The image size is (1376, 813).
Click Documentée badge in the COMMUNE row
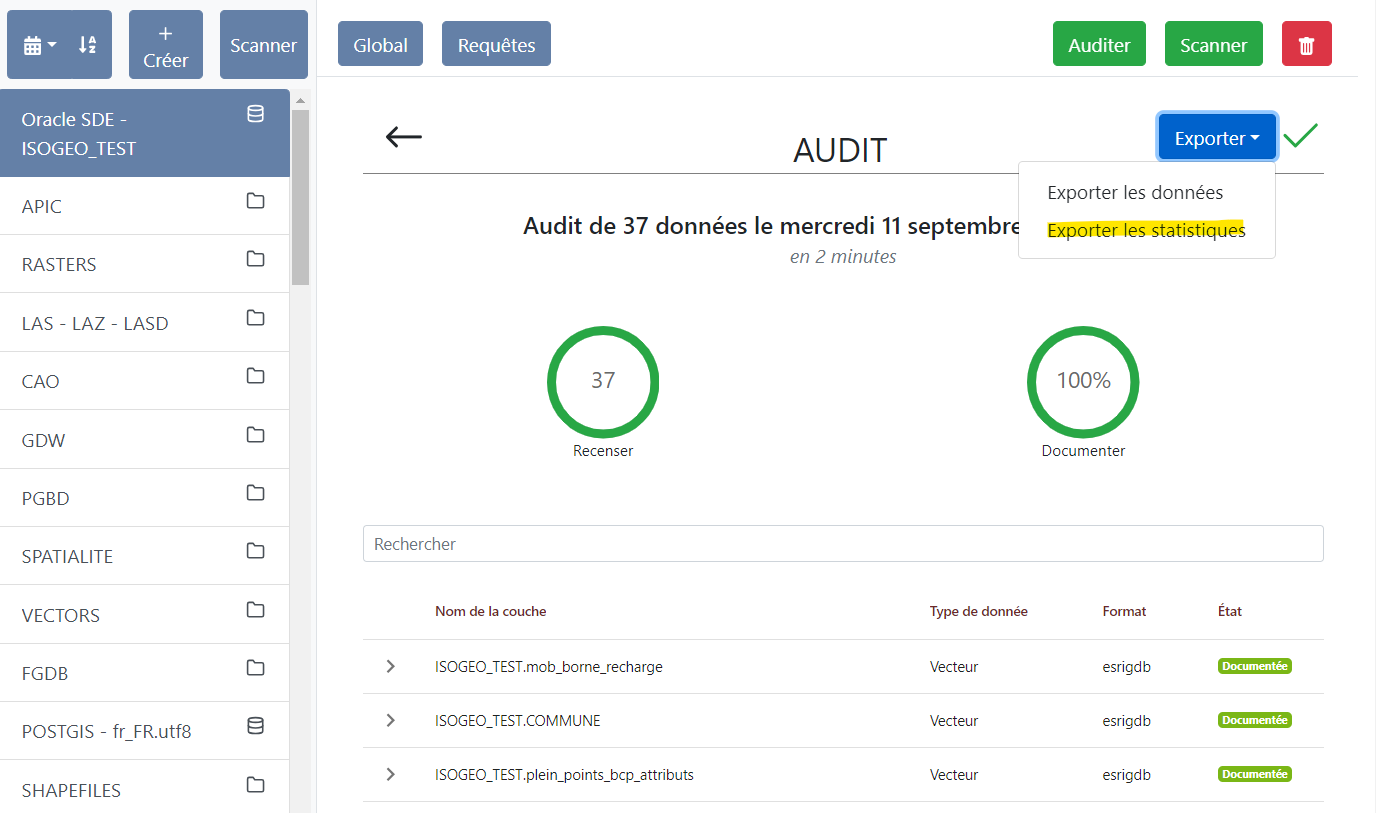1255,720
